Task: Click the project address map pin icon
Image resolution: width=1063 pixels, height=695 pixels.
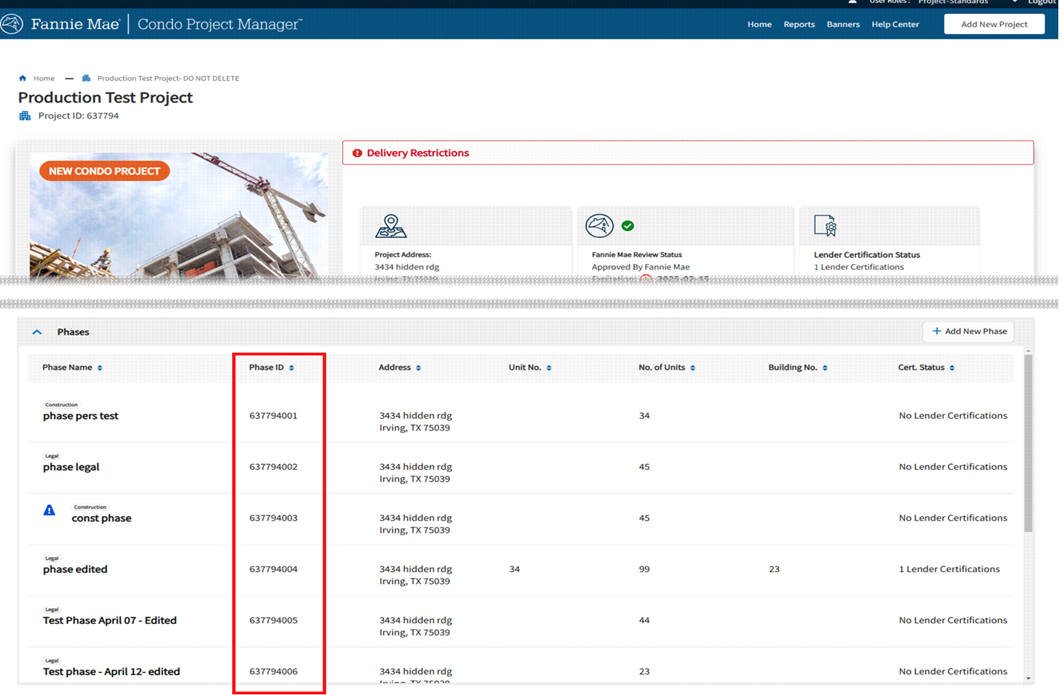Action: pos(390,226)
